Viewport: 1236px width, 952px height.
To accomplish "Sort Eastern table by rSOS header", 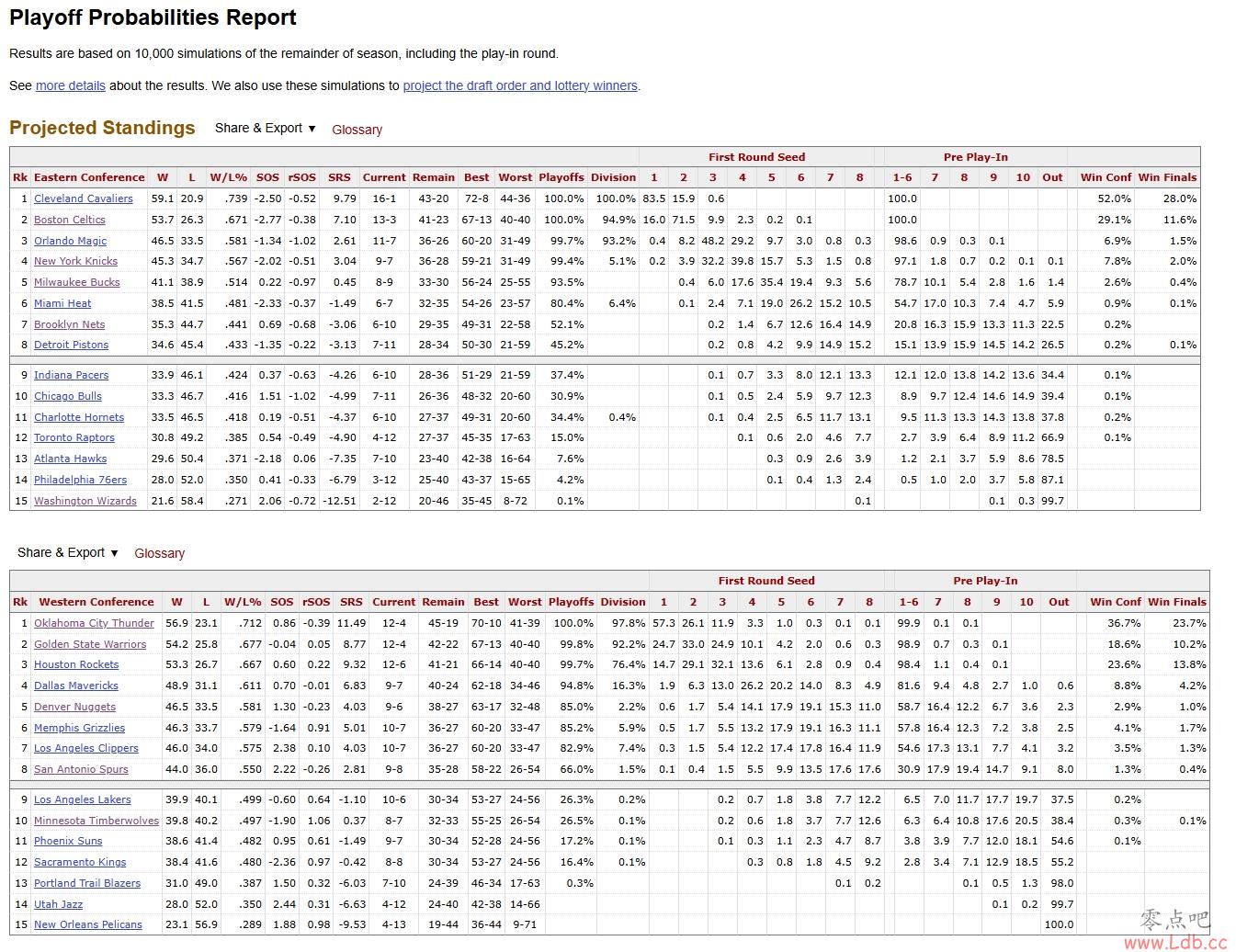I will point(301,177).
